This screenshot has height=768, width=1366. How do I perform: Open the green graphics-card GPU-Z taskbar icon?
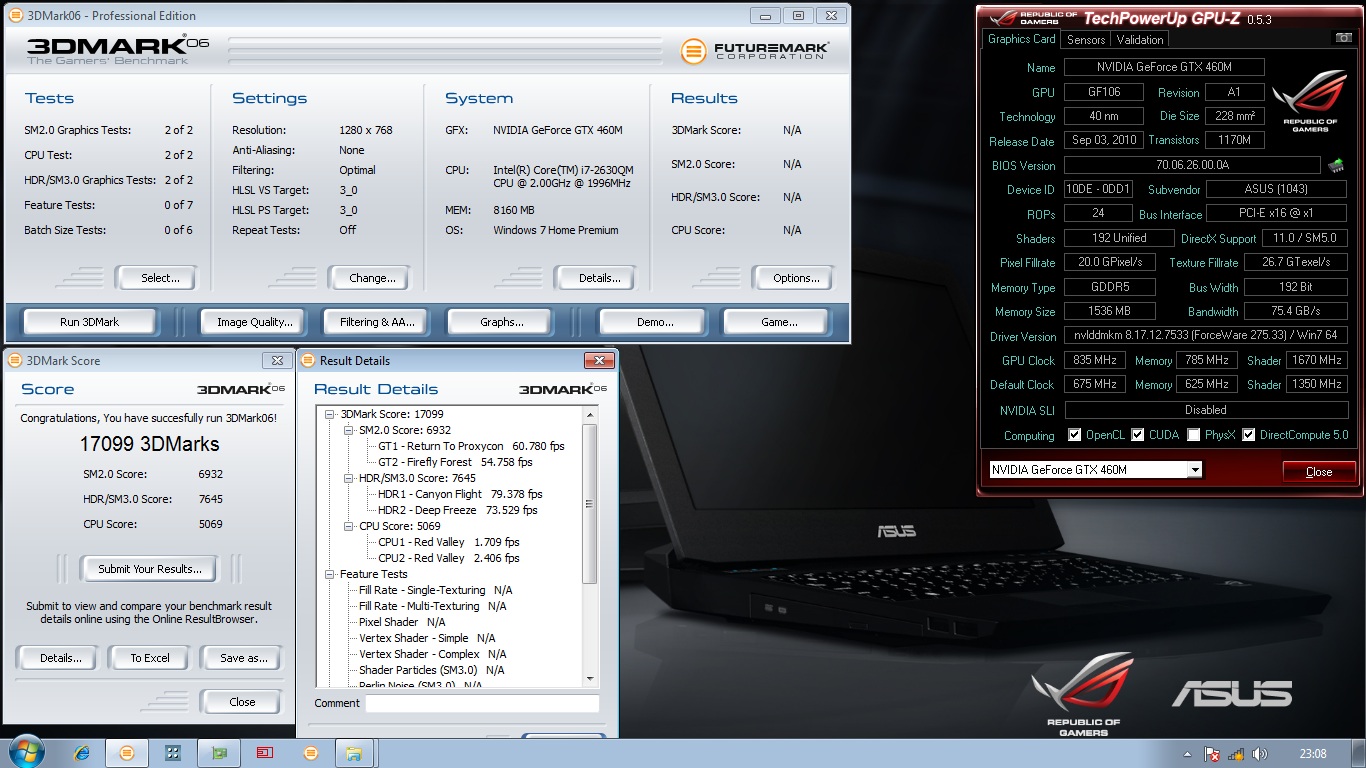218,753
